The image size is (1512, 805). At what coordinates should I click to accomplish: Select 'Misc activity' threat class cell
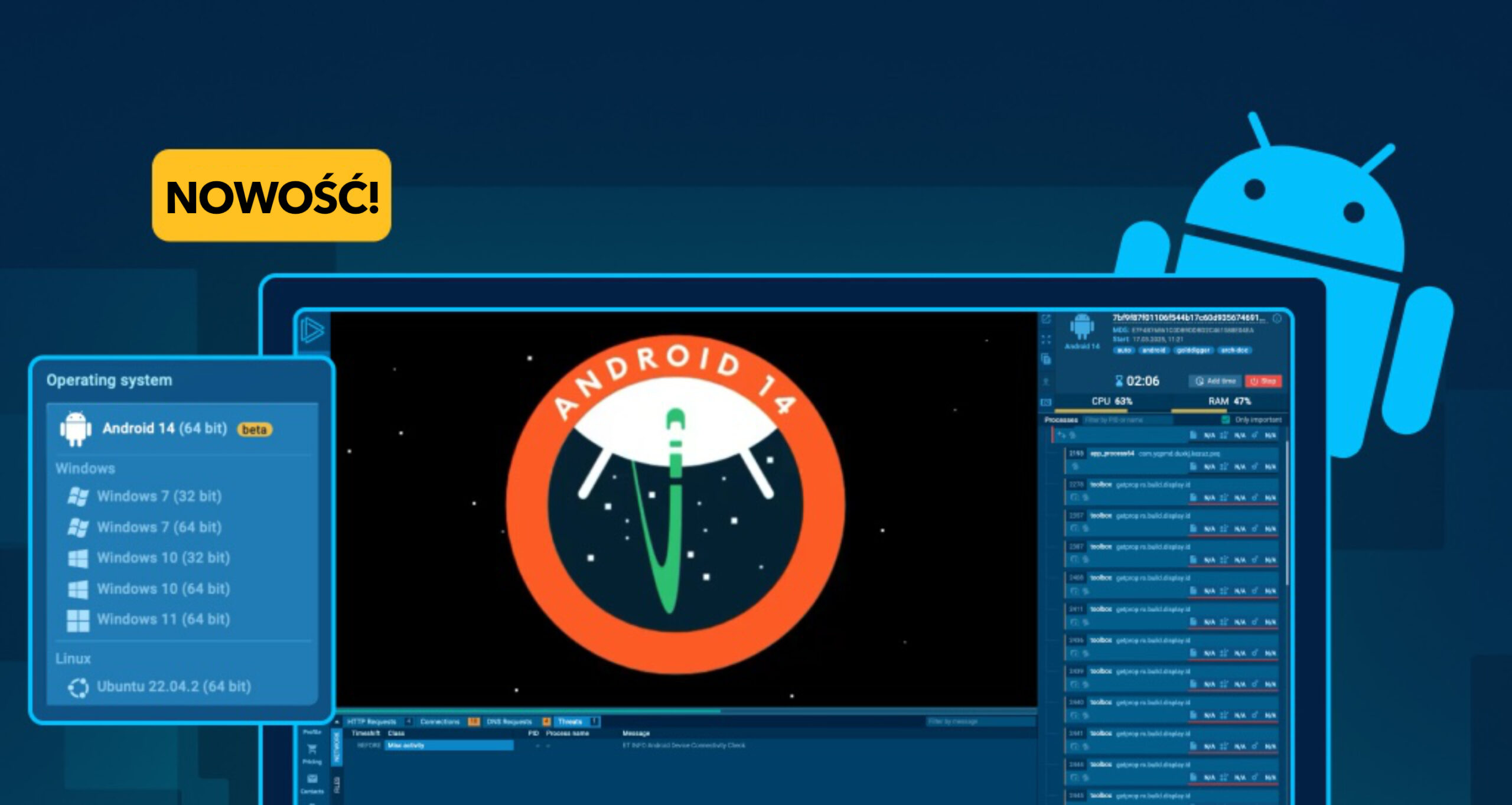click(449, 746)
